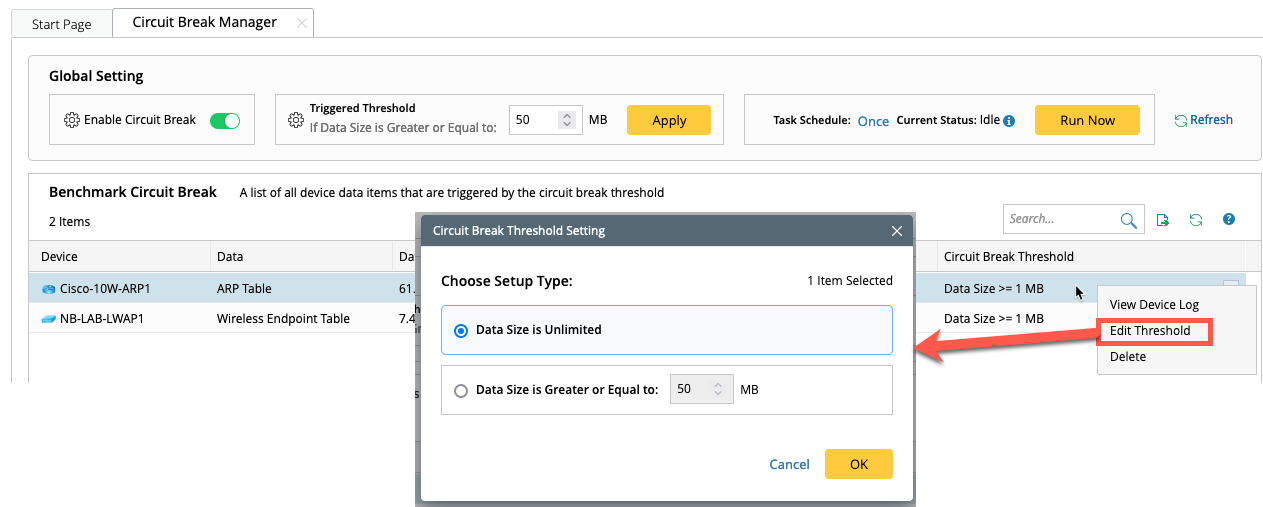This screenshot has width=1263, height=507.
Task: Click the gear icon beside Enable Circuit Break
Action: point(71,120)
